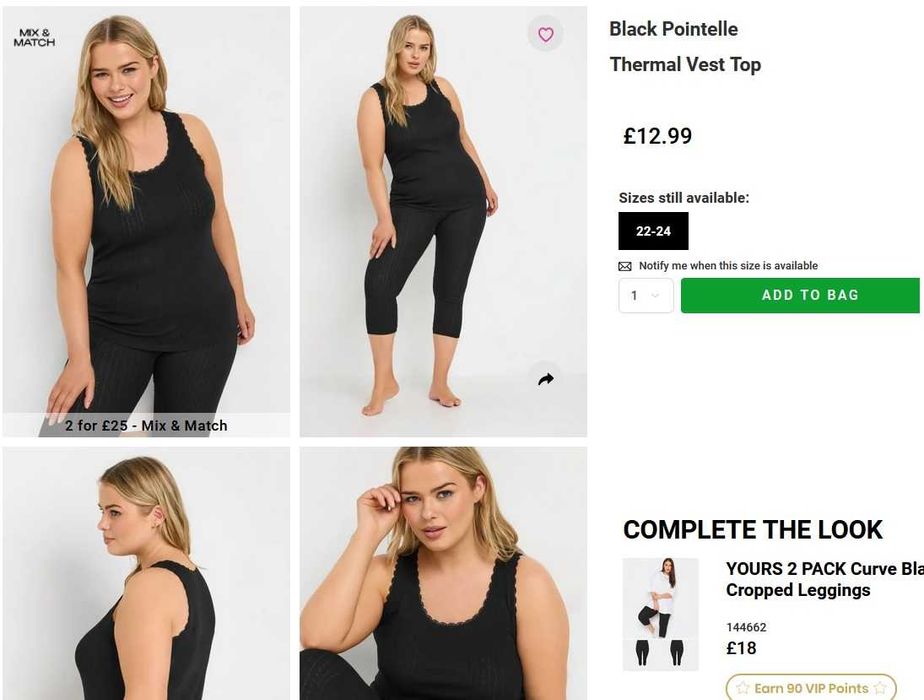Click the envelope notify icon

coord(625,266)
